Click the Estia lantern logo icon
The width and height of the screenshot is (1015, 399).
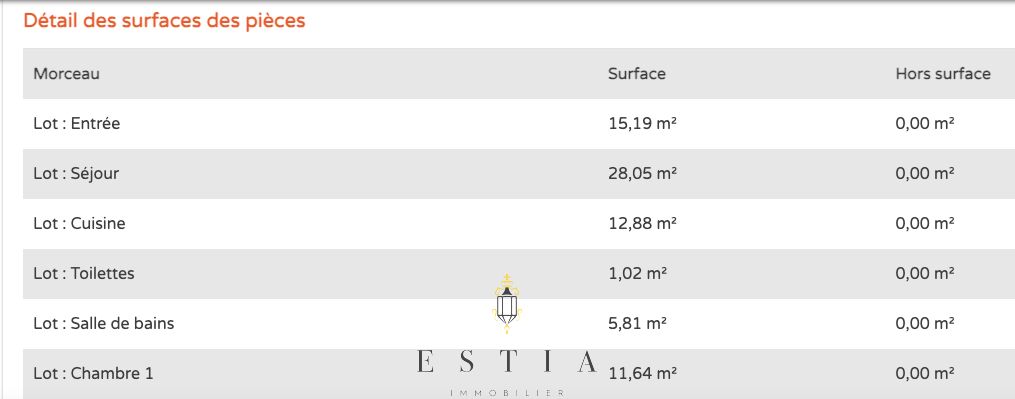click(x=507, y=304)
